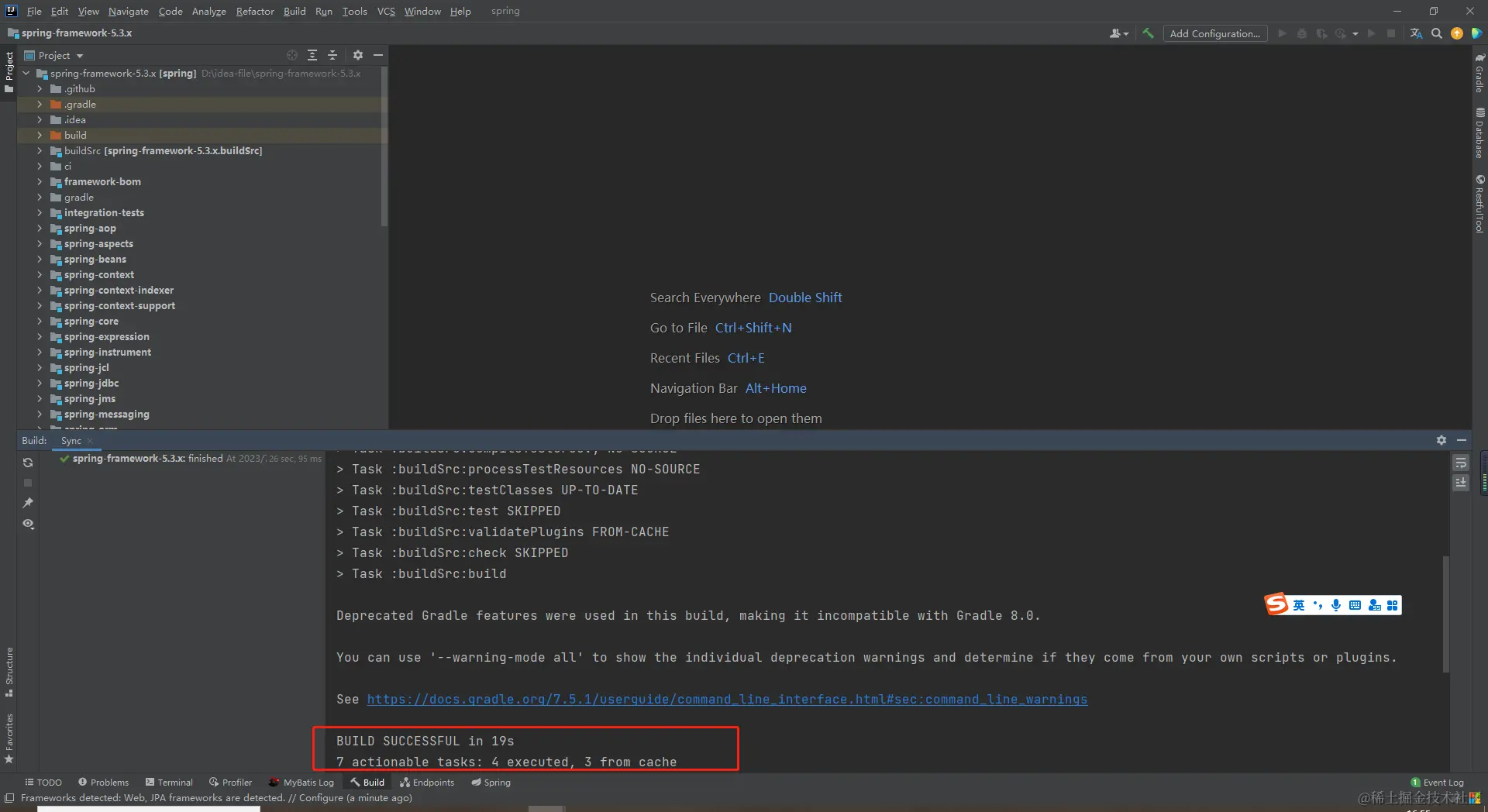Click Project panel vertical scrollbar
The height and width of the screenshot is (812, 1488).
(384, 147)
